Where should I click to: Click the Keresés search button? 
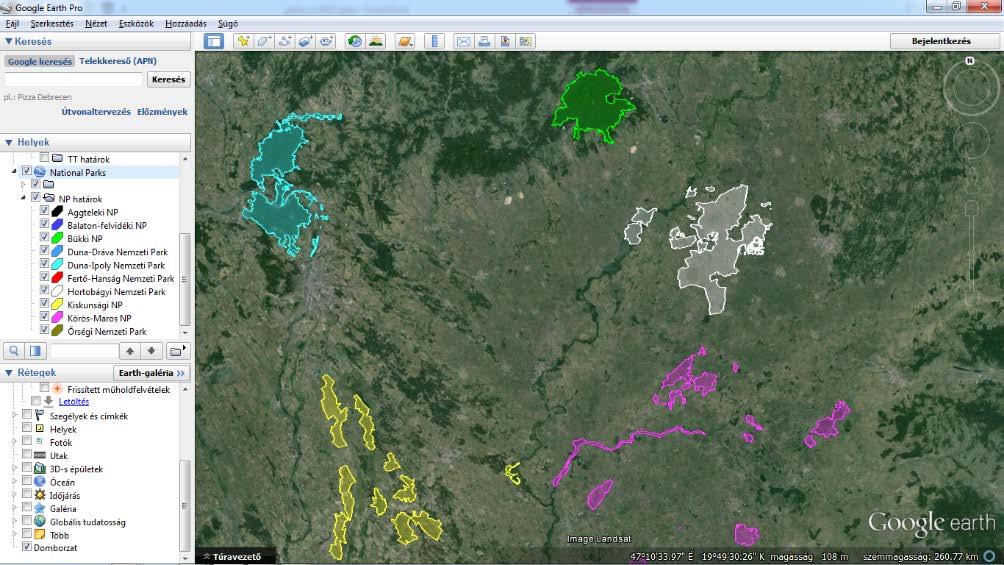pyautogui.click(x=168, y=79)
